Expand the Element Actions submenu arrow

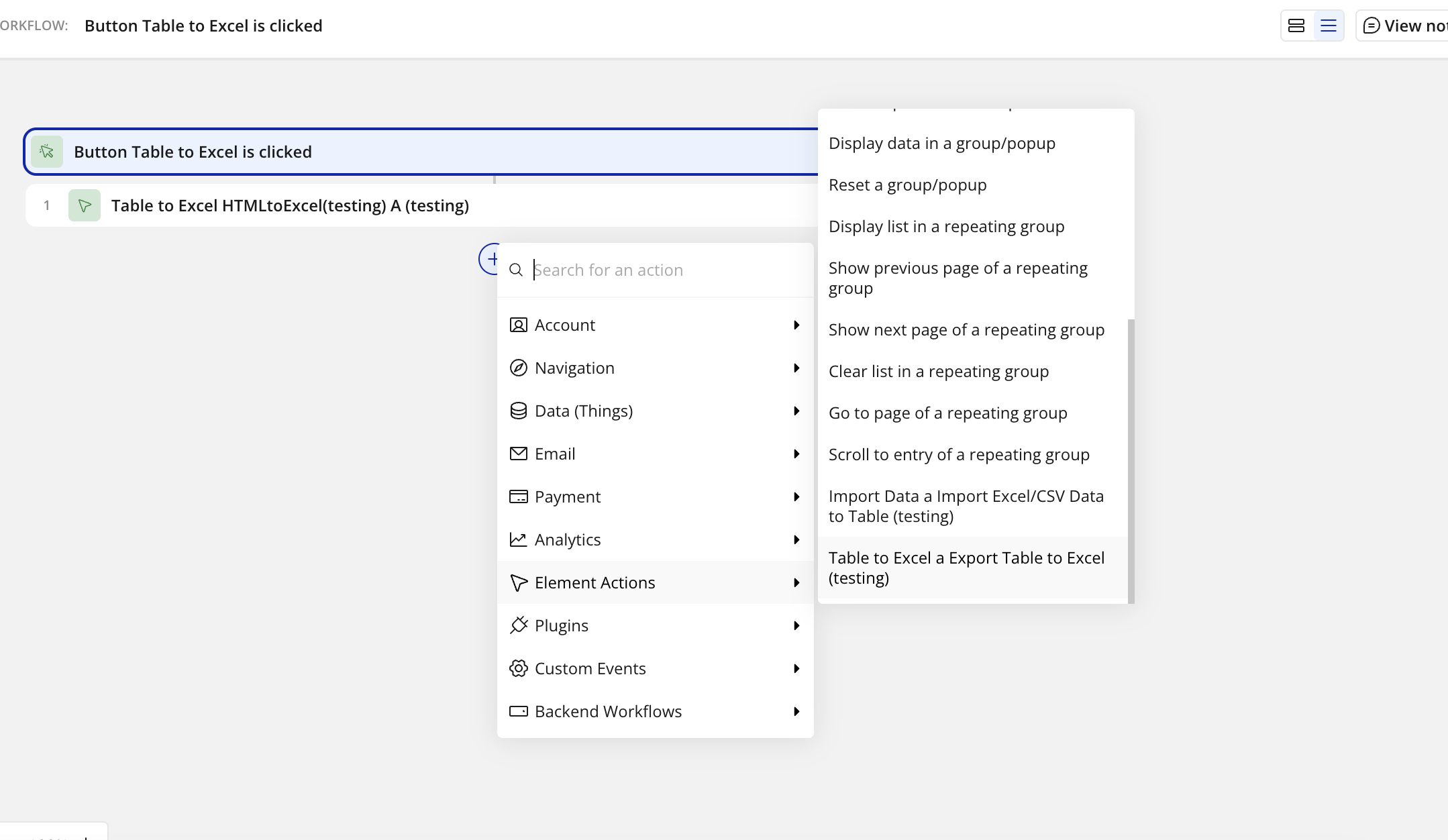(x=796, y=583)
